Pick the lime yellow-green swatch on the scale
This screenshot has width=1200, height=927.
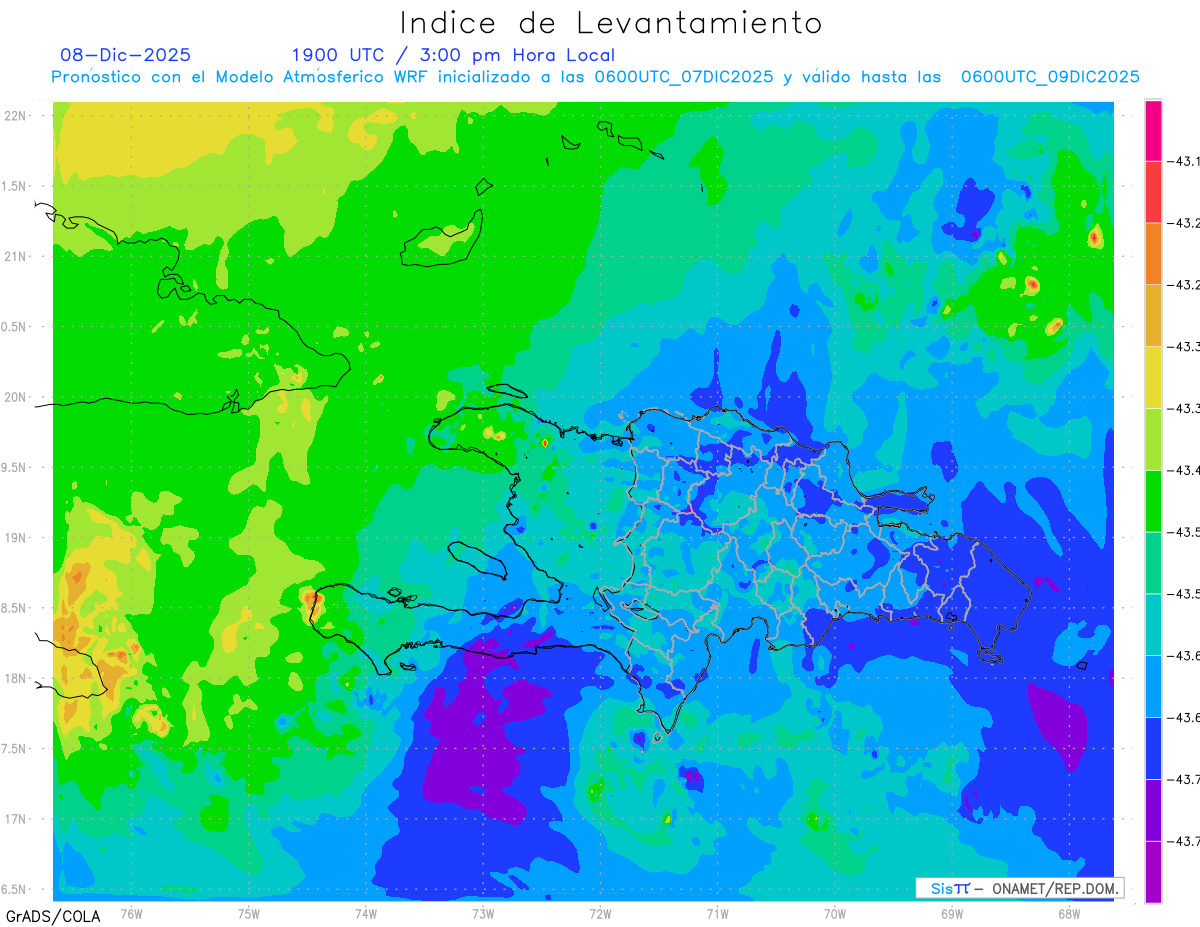click(x=1153, y=439)
